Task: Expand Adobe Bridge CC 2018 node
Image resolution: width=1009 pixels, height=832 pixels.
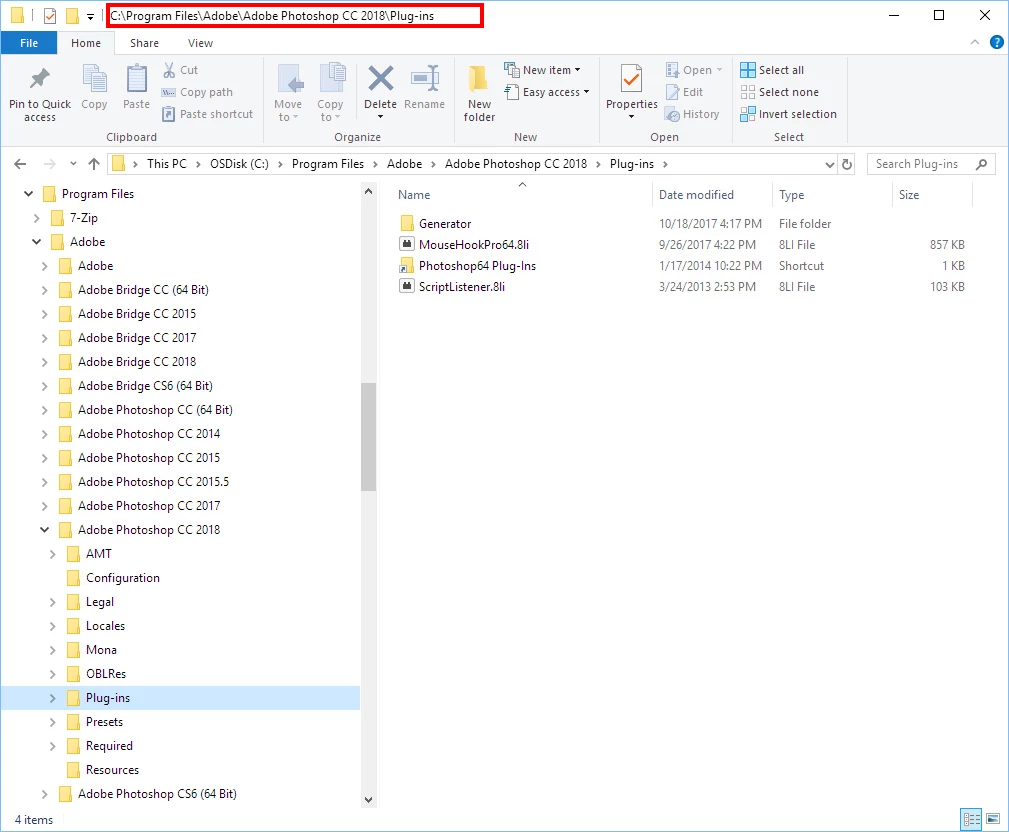Action: (x=44, y=362)
